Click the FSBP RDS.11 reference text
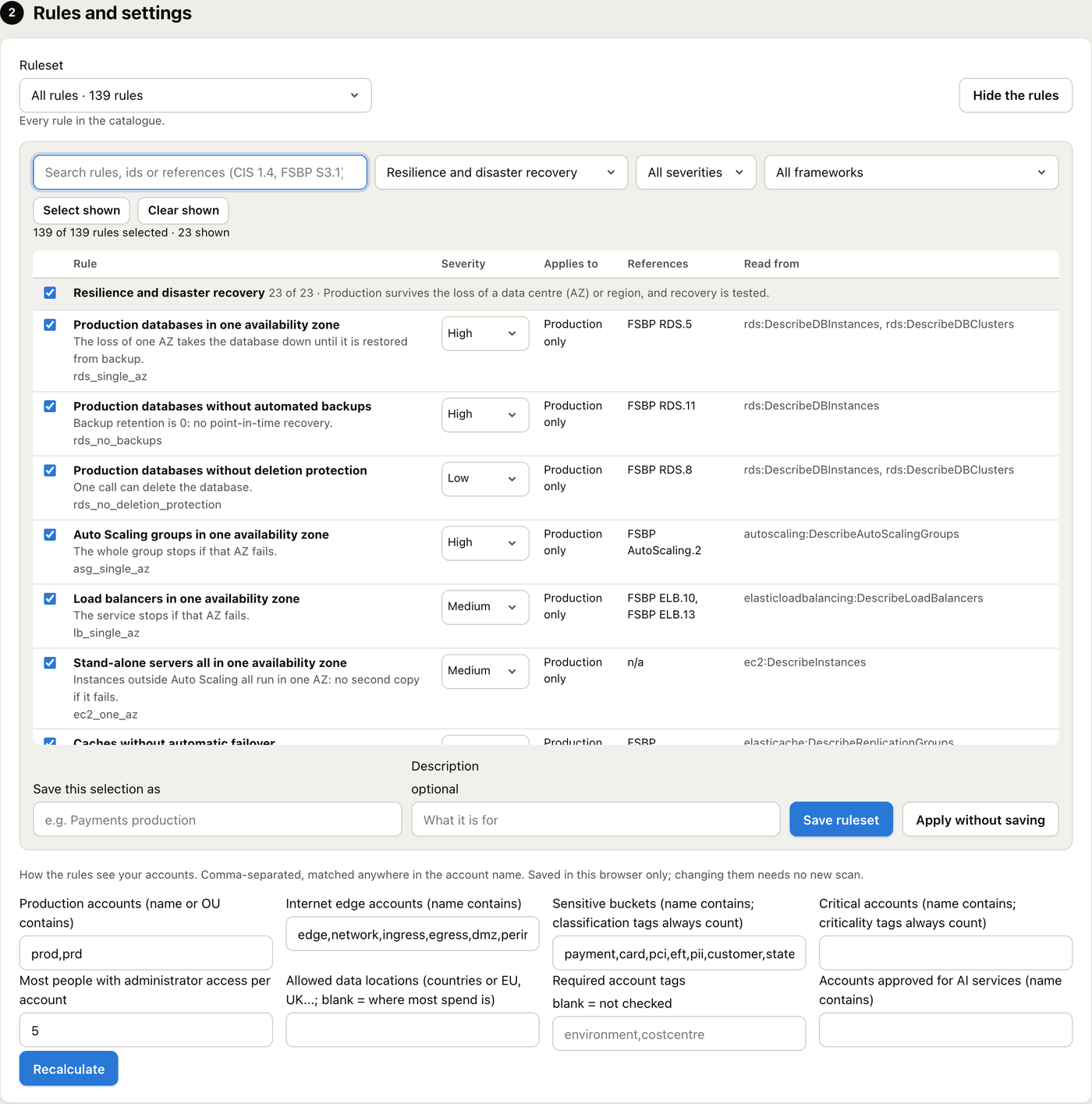 661,406
